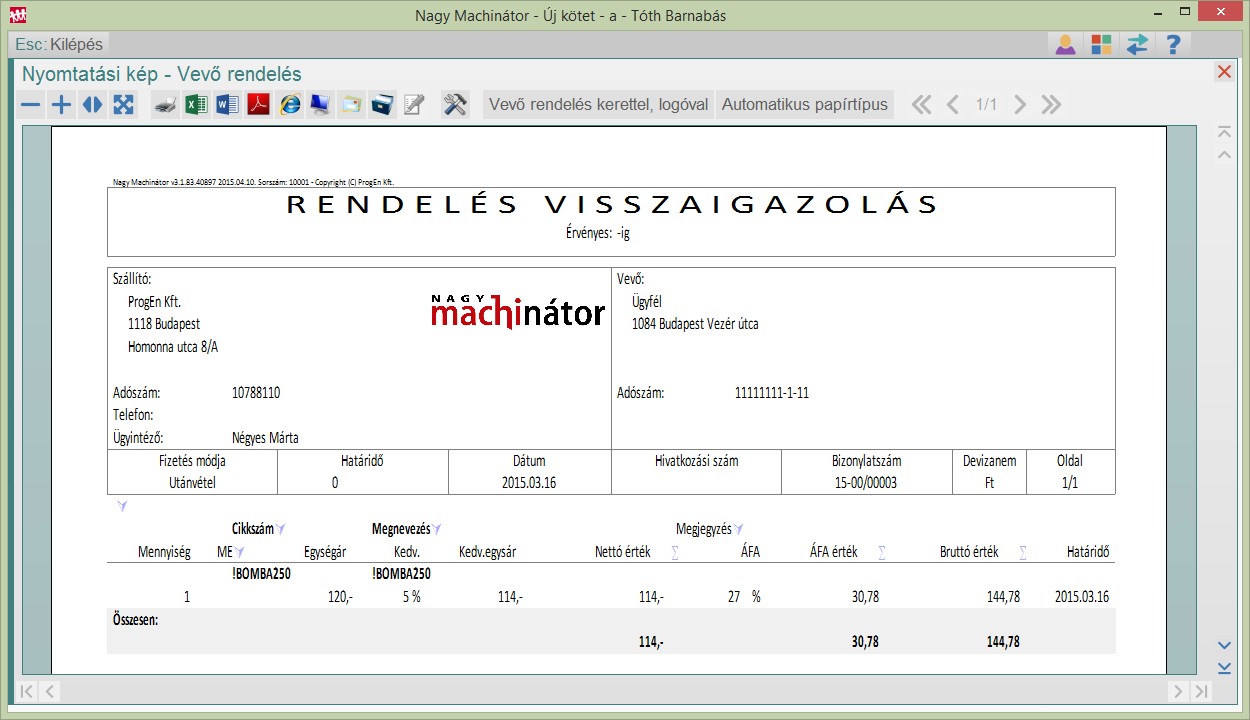
Task: Fit whole page with four-arrow icon
Action: 123,105
